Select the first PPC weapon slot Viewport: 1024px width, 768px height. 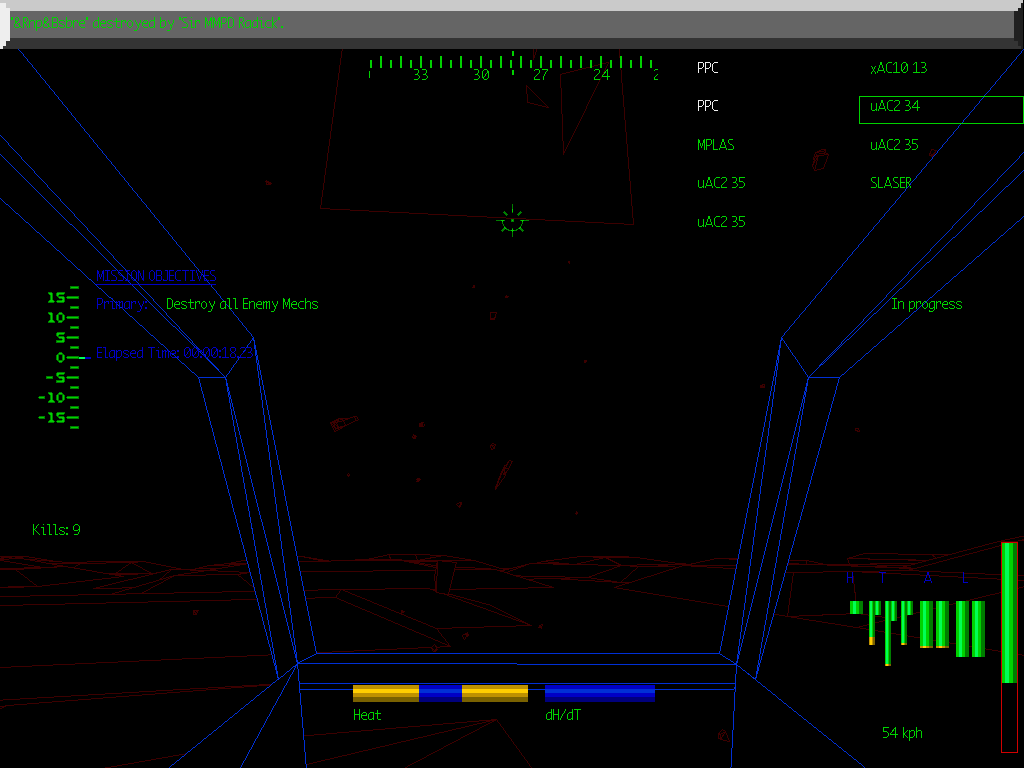[x=707, y=67]
